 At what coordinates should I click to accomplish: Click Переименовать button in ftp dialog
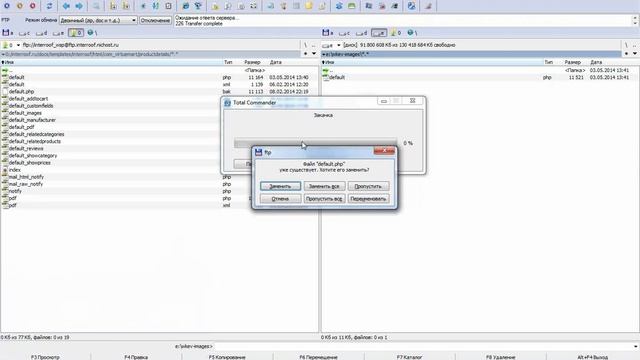[x=368, y=199]
